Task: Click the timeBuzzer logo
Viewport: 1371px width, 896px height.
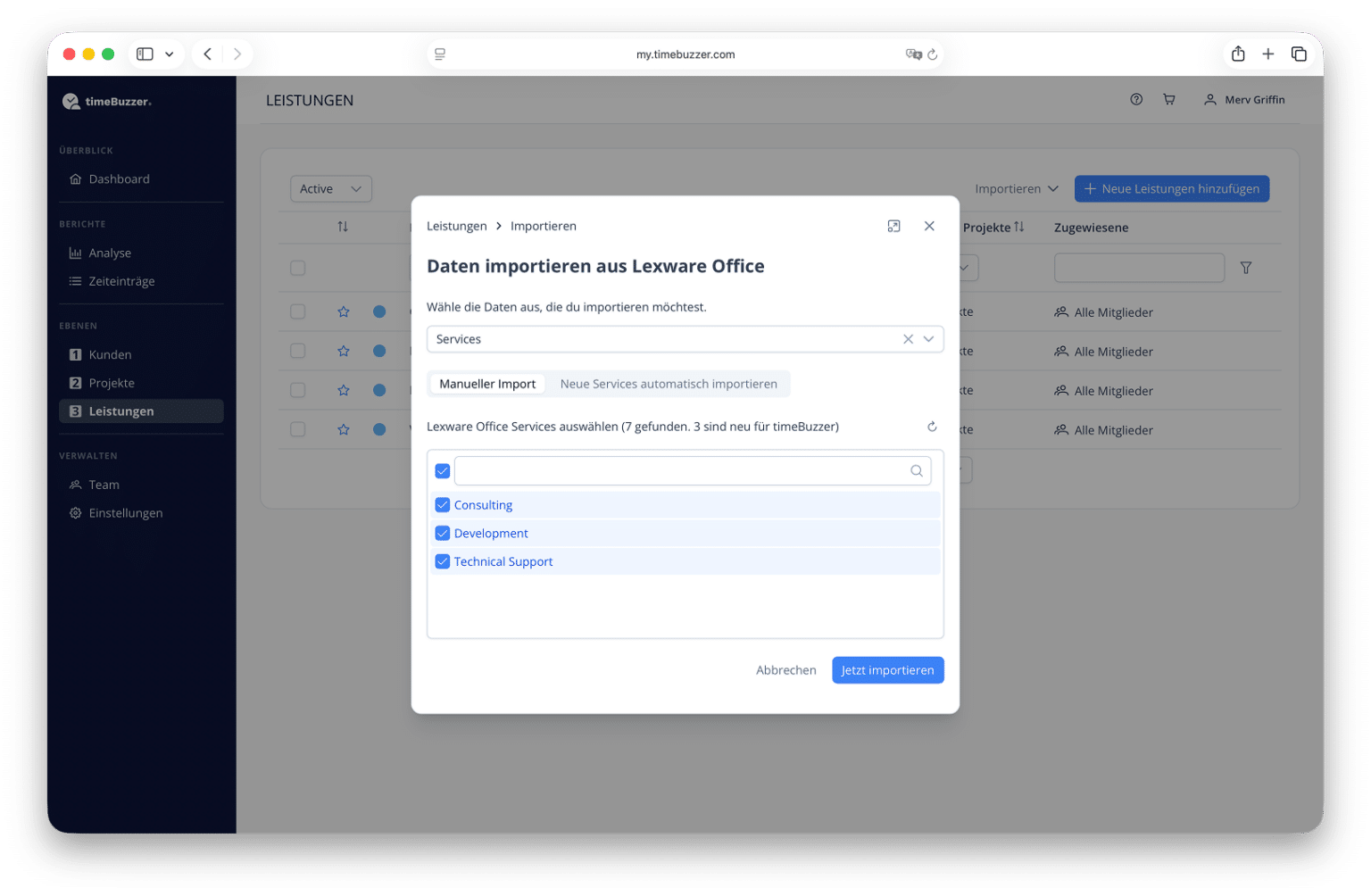Action: click(x=107, y=102)
